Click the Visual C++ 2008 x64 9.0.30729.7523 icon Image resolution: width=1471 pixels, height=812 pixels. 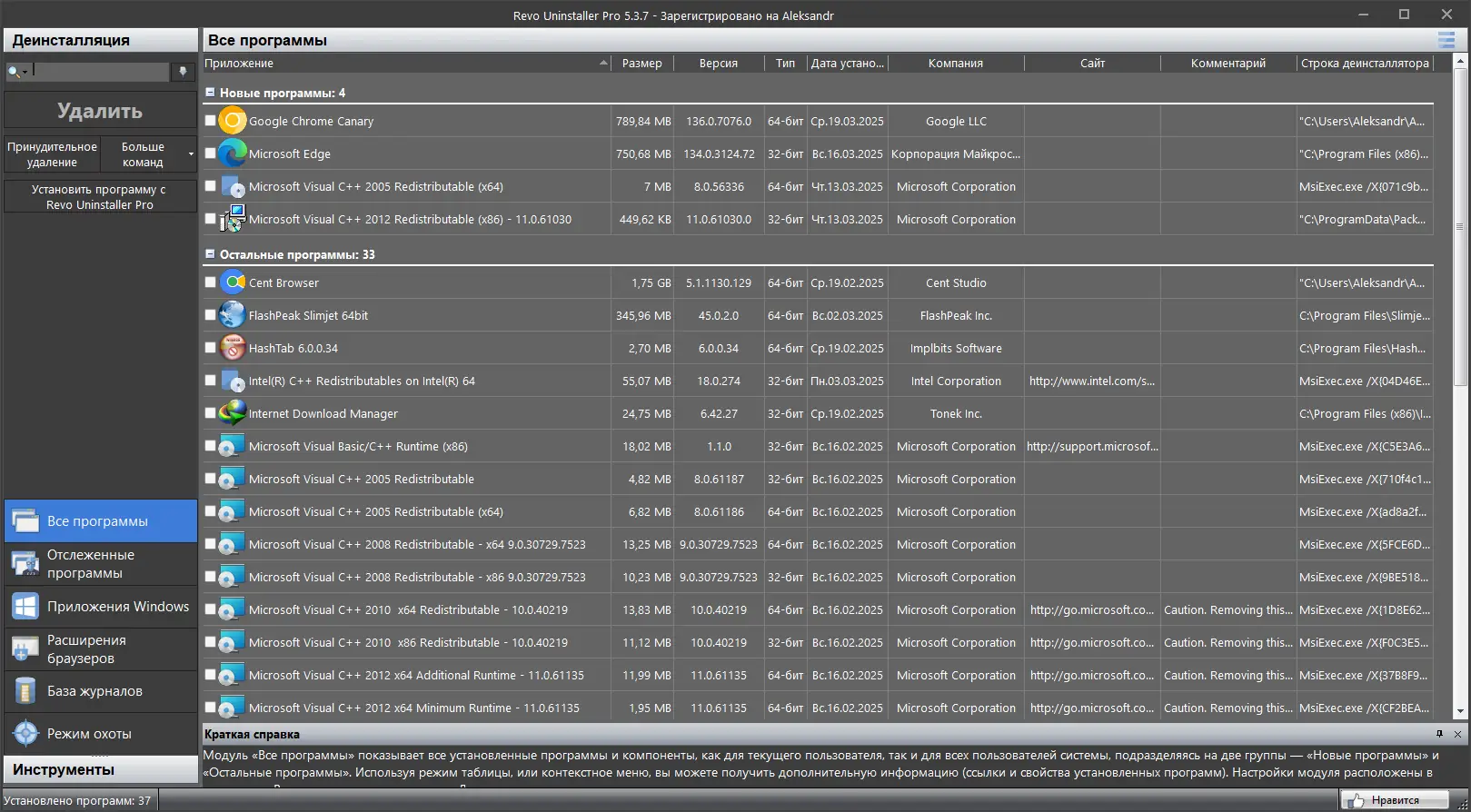pos(233,544)
